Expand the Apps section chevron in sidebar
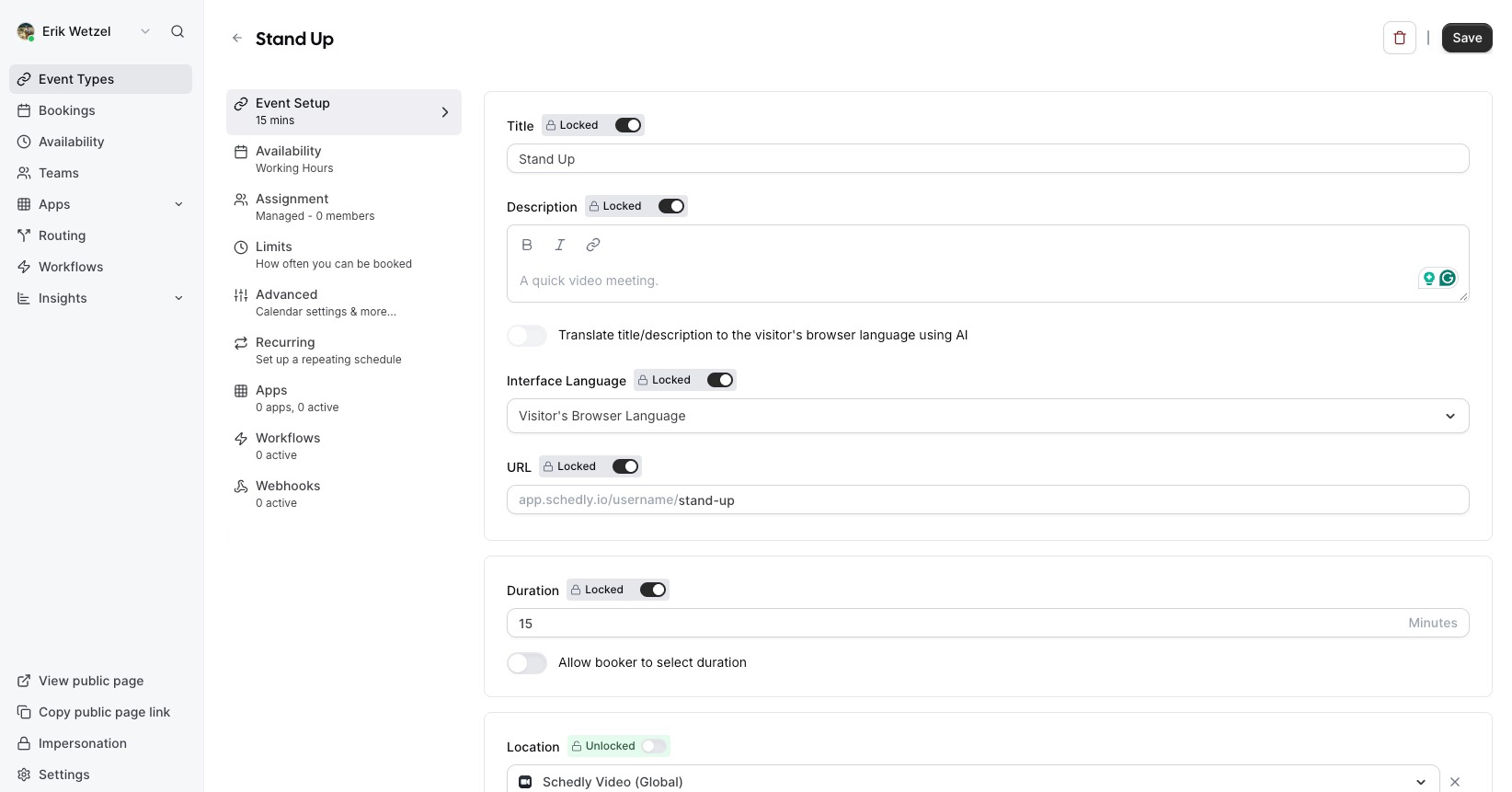Viewport: 1512px width, 792px height. pos(178,204)
